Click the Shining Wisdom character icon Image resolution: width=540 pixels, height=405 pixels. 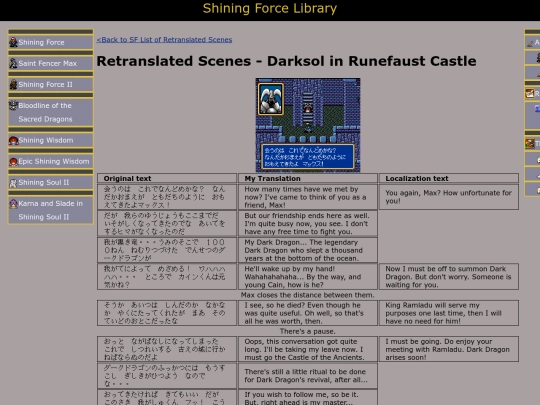13,140
